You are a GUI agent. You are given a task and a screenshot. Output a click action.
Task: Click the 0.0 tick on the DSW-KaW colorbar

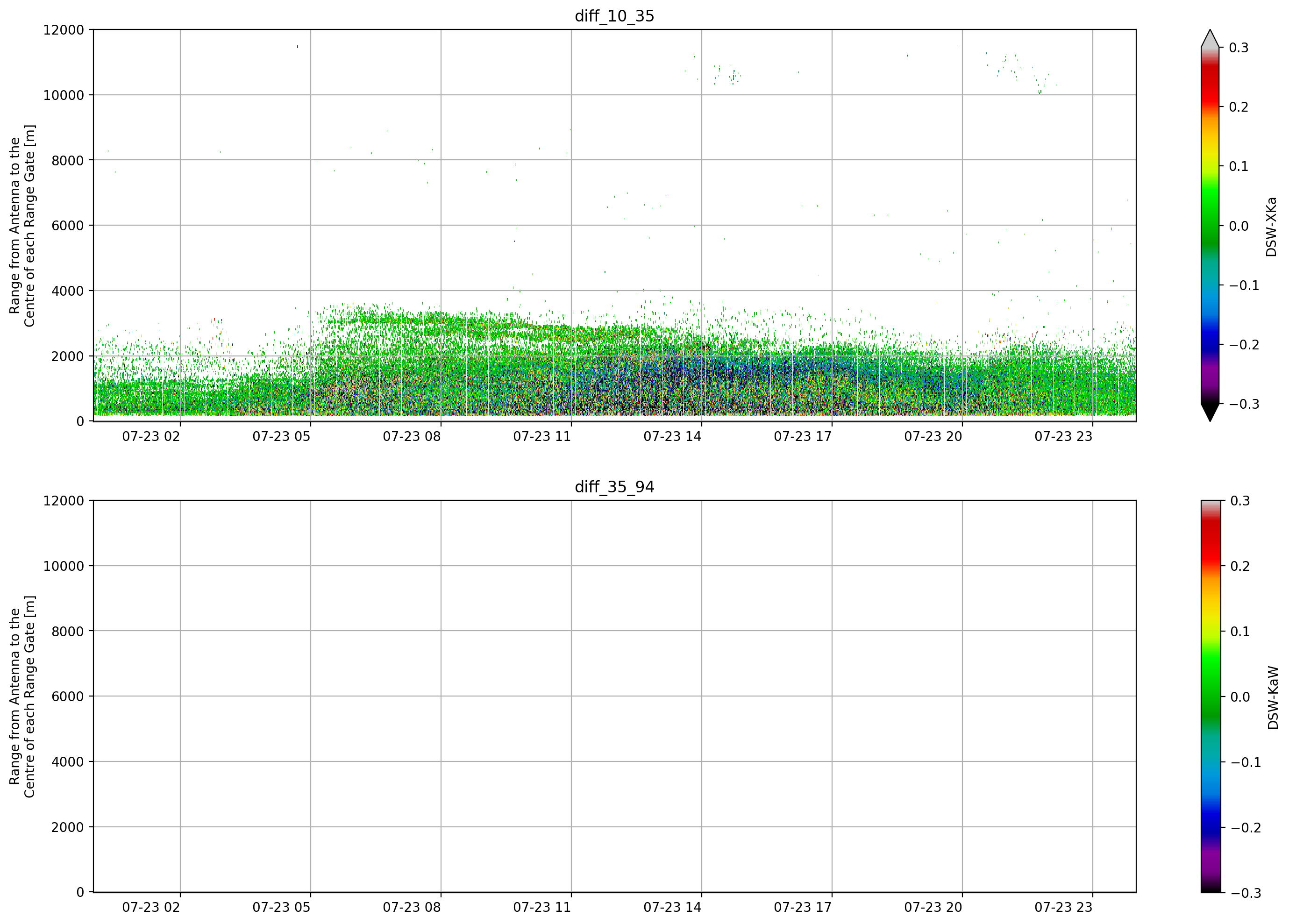1240,697
